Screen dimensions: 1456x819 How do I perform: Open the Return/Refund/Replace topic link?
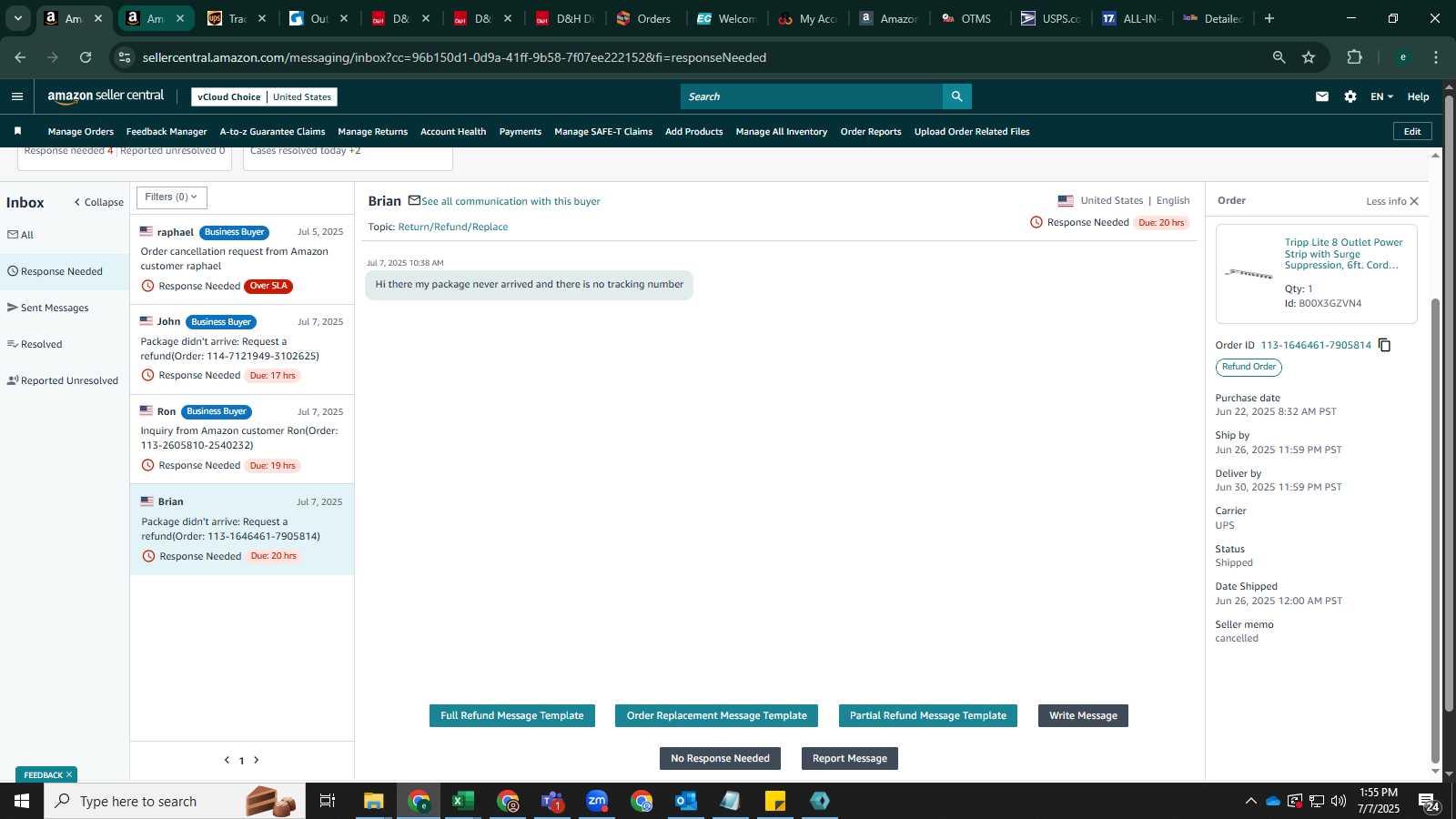click(453, 227)
